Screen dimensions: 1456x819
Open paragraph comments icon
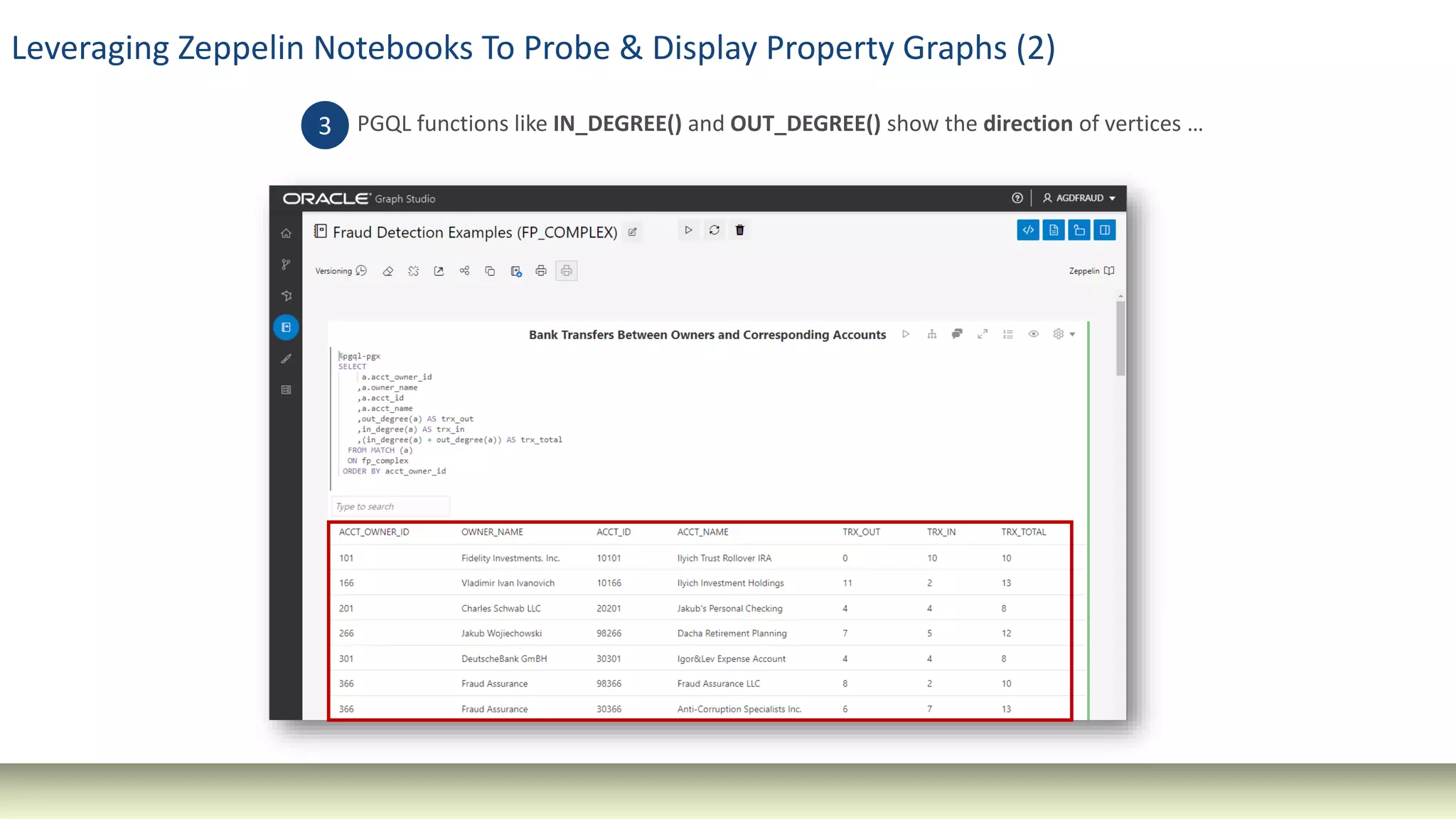[957, 334]
